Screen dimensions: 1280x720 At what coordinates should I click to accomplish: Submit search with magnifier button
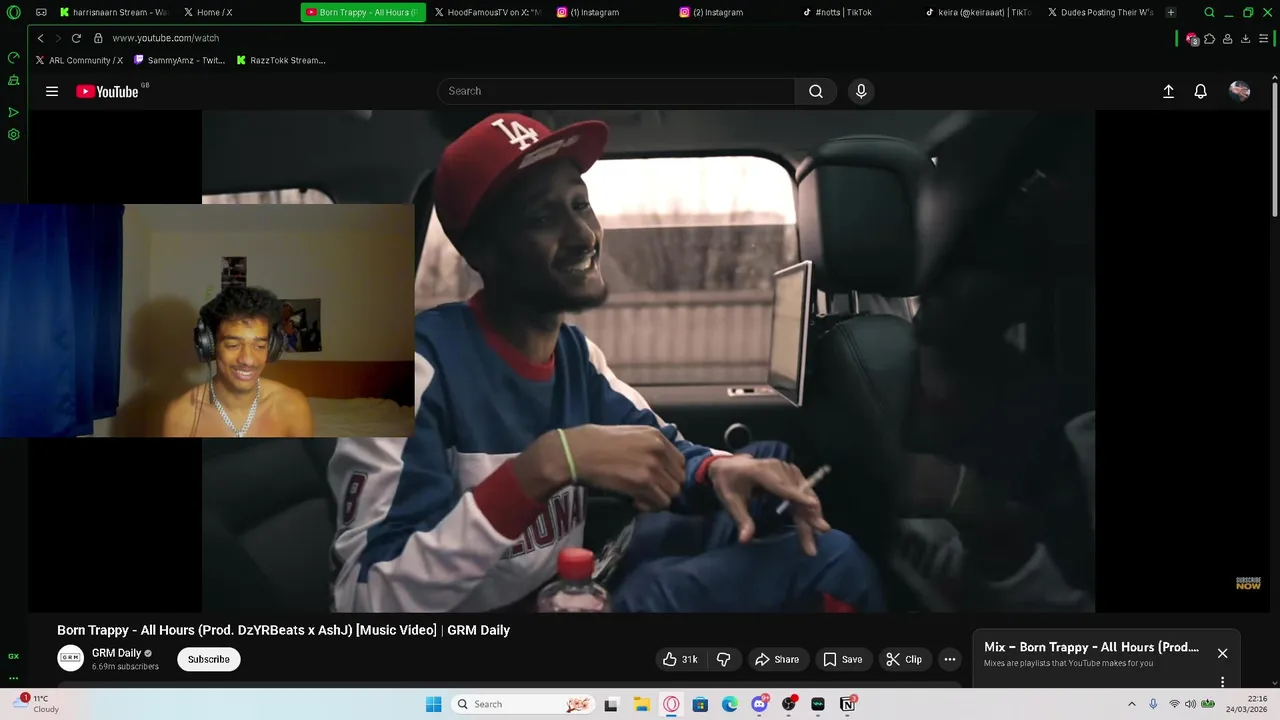coord(816,91)
